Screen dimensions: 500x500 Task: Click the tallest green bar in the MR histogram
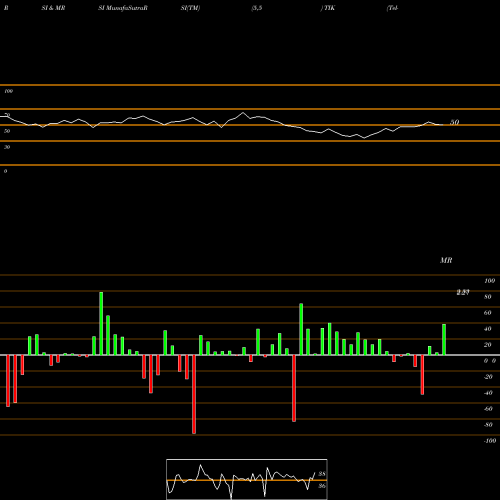[x=101, y=323]
